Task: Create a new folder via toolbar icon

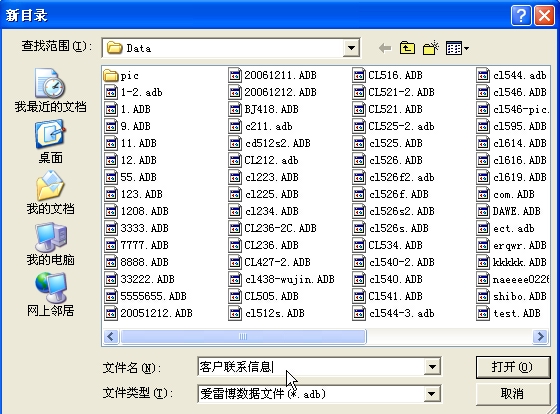Action: pos(430,48)
